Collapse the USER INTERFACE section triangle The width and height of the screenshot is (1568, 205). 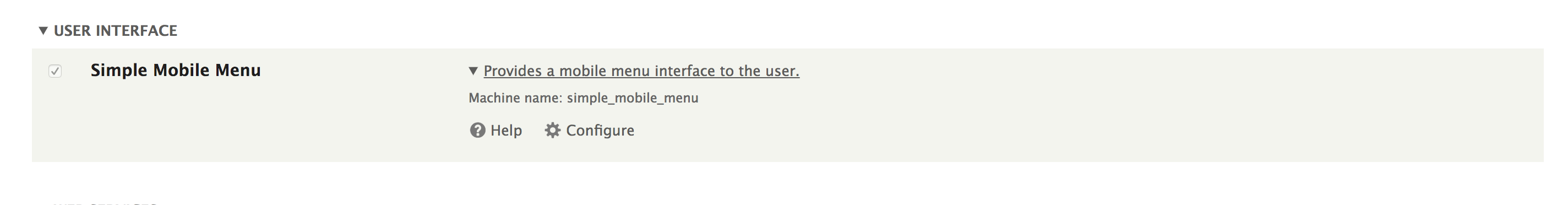(43, 30)
